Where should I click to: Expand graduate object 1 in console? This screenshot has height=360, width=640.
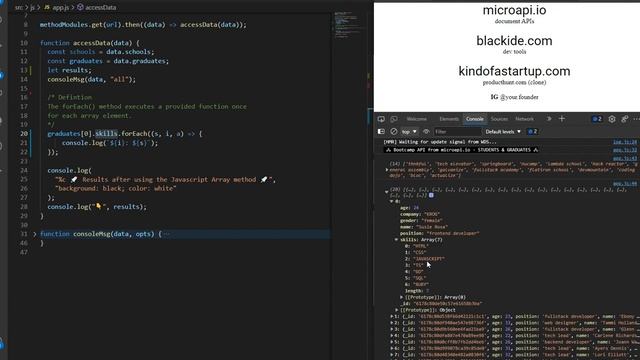392,316
